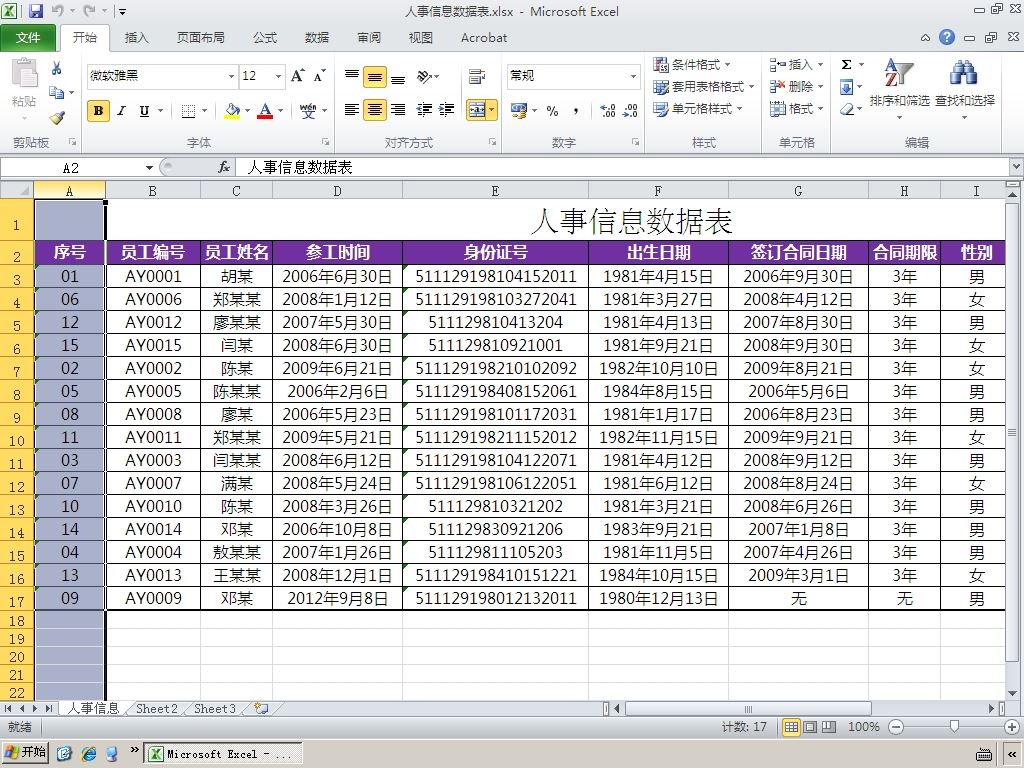Switch to Page Break Preview in status bar
Image resolution: width=1024 pixels, height=768 pixels.
click(828, 727)
